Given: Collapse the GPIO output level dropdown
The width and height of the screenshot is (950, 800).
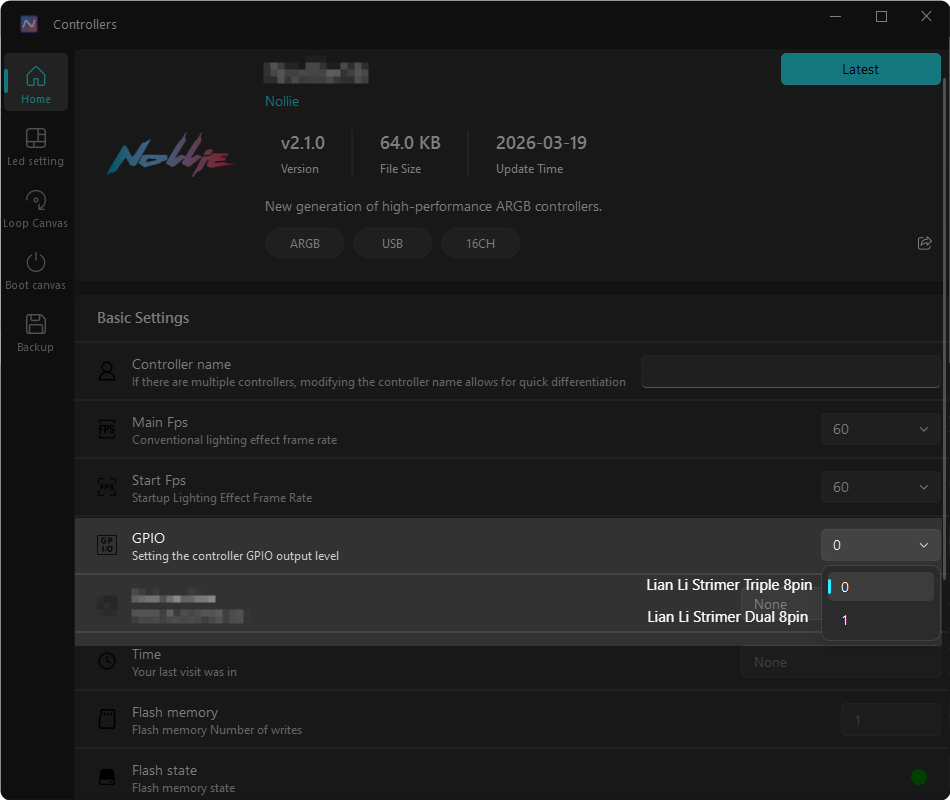Looking at the screenshot, I should [x=880, y=545].
